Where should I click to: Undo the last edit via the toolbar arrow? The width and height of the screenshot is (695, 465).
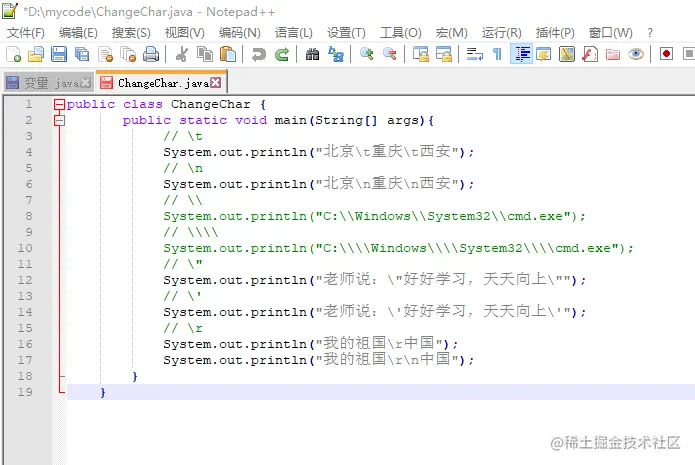click(258, 54)
